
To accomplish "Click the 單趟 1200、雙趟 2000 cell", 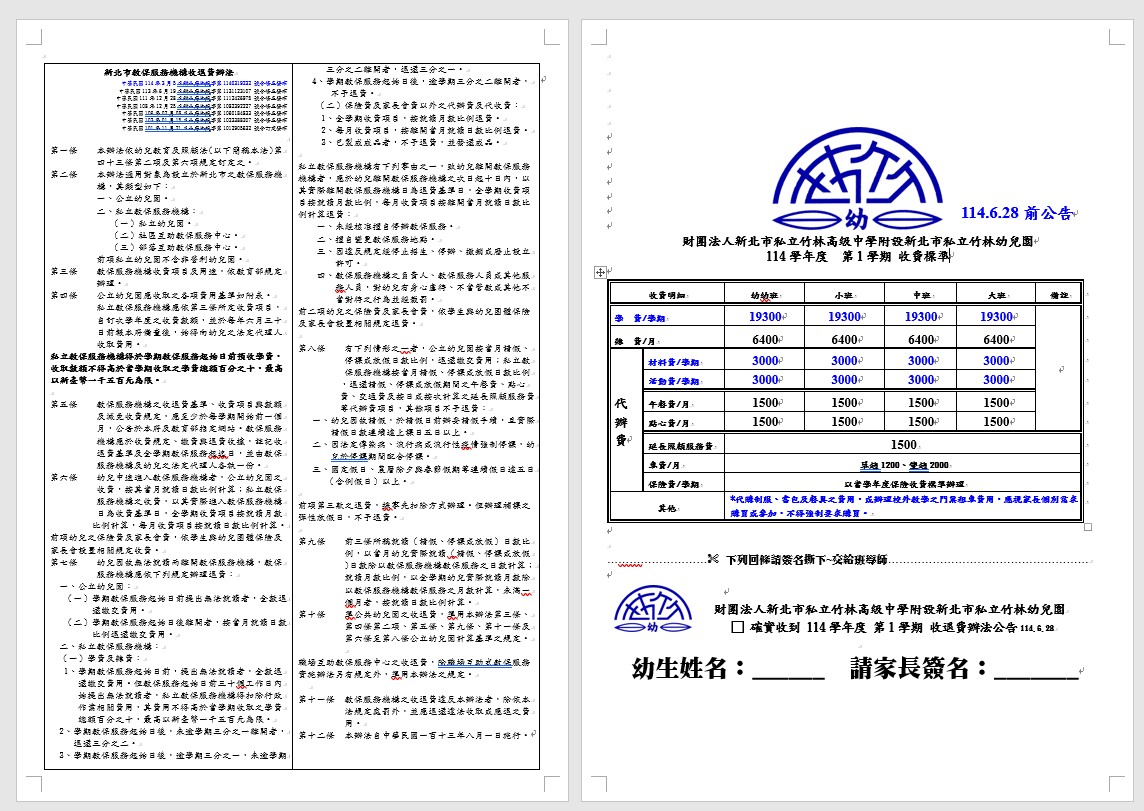I will click(x=905, y=465).
